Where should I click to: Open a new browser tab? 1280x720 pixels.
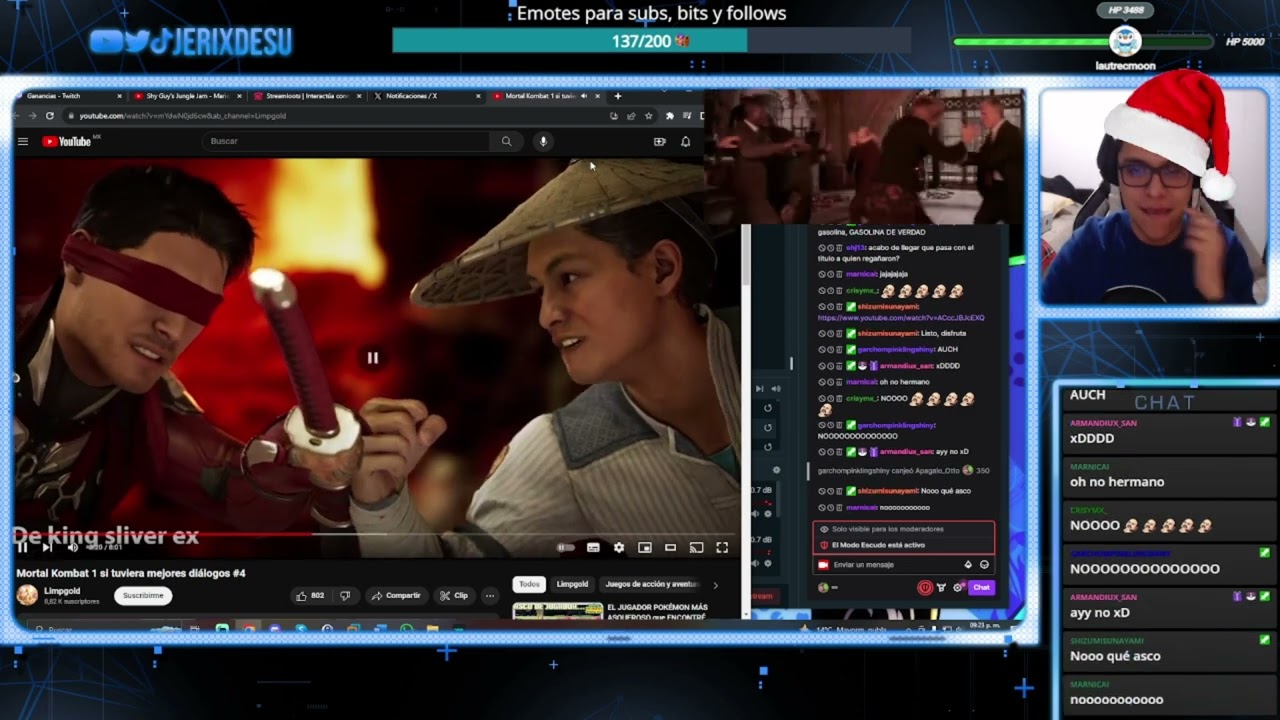(x=617, y=96)
